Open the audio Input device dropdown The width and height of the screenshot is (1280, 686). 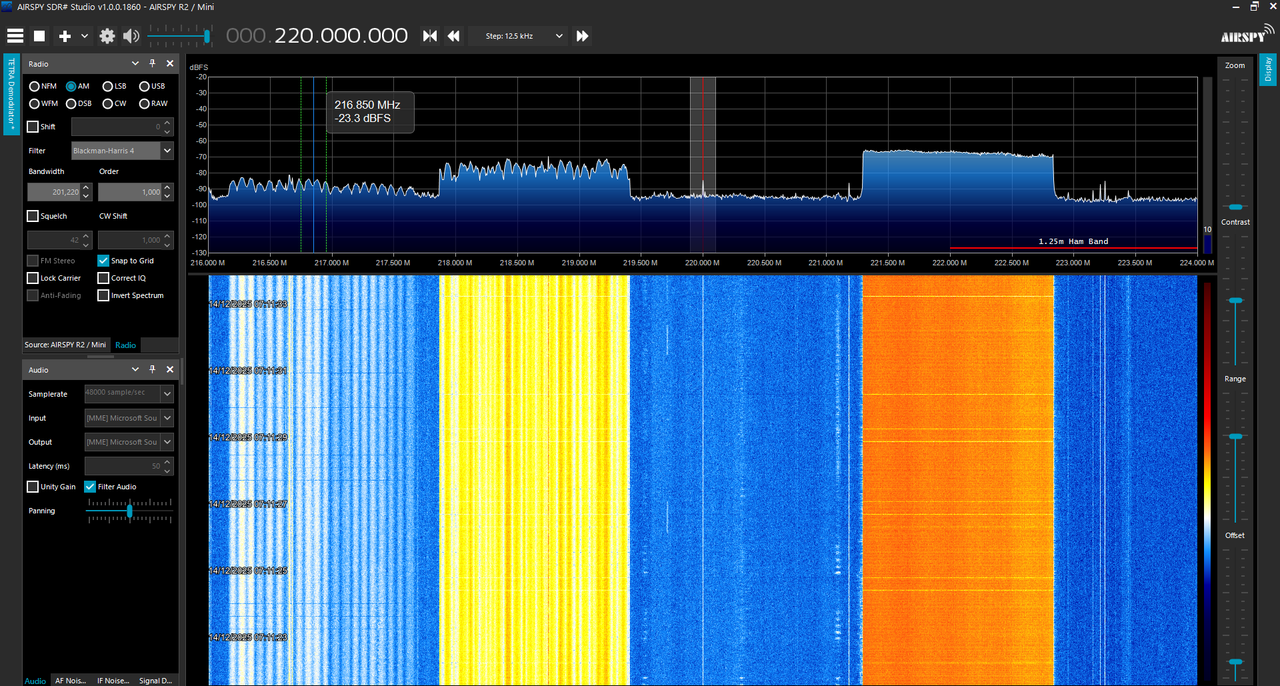pos(129,418)
